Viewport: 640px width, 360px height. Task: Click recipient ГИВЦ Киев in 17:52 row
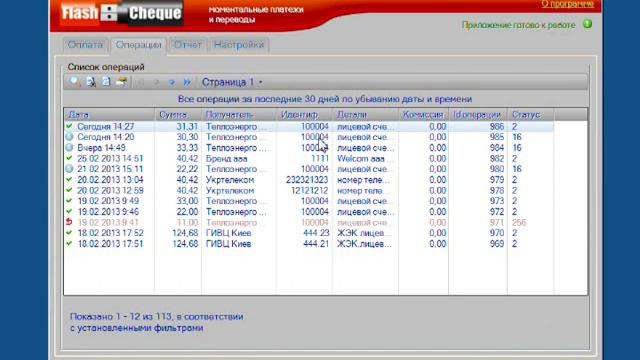click(x=228, y=233)
